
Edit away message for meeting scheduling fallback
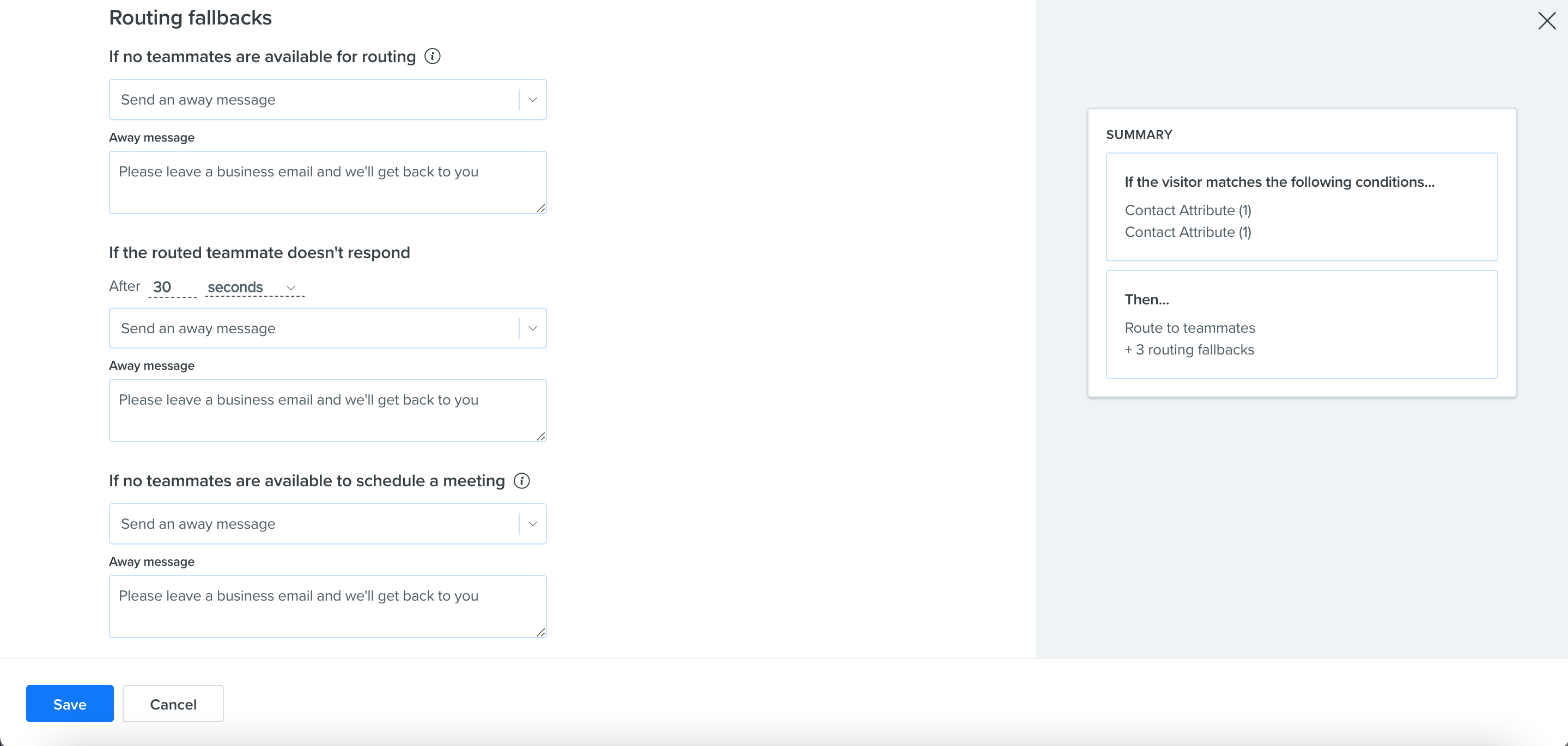(327, 607)
